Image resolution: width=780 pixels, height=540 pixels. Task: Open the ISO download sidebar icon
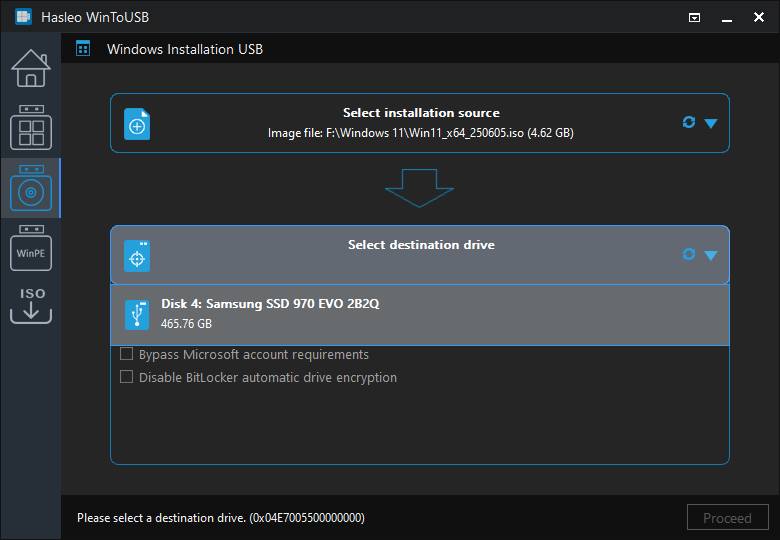coord(31,306)
